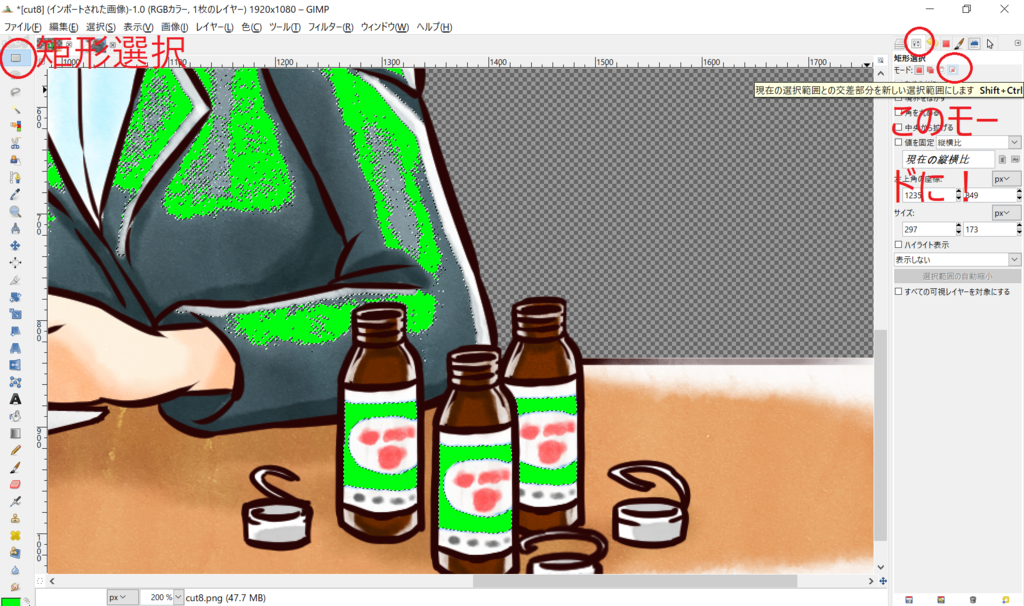1024x606 pixels.
Task: Select the Text tool
Action: click(16, 399)
